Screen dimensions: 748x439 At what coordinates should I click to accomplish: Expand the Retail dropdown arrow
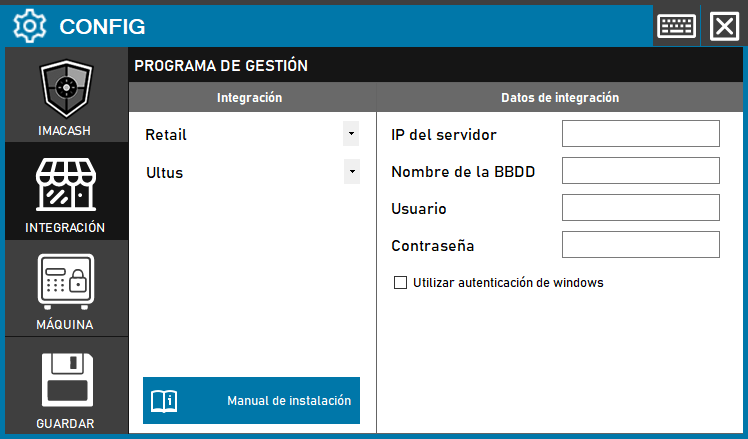click(x=351, y=133)
